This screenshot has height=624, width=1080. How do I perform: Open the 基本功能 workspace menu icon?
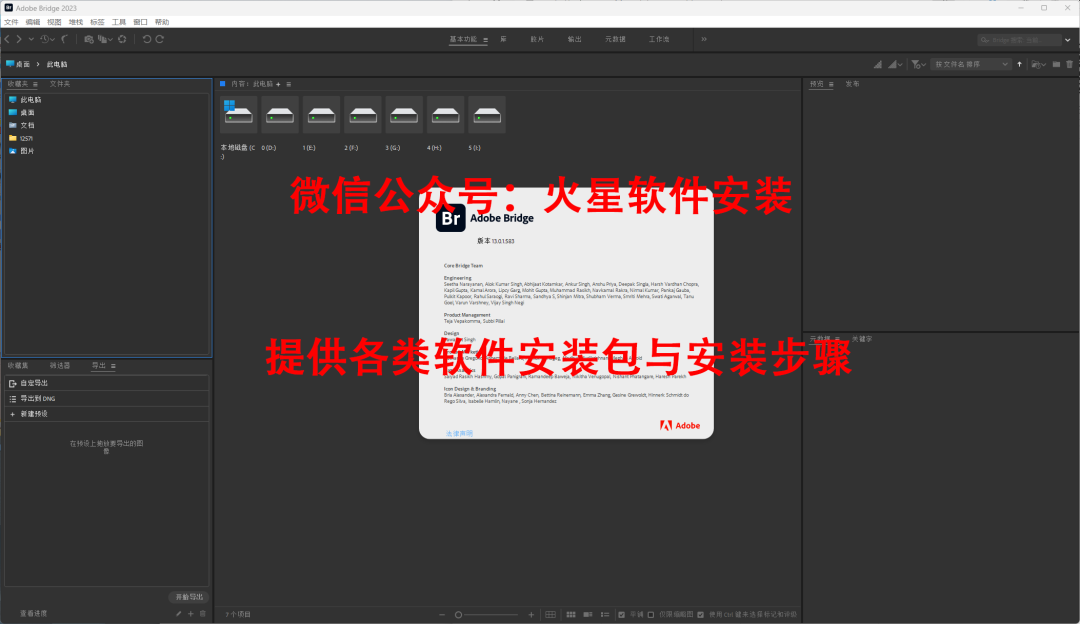tap(486, 40)
